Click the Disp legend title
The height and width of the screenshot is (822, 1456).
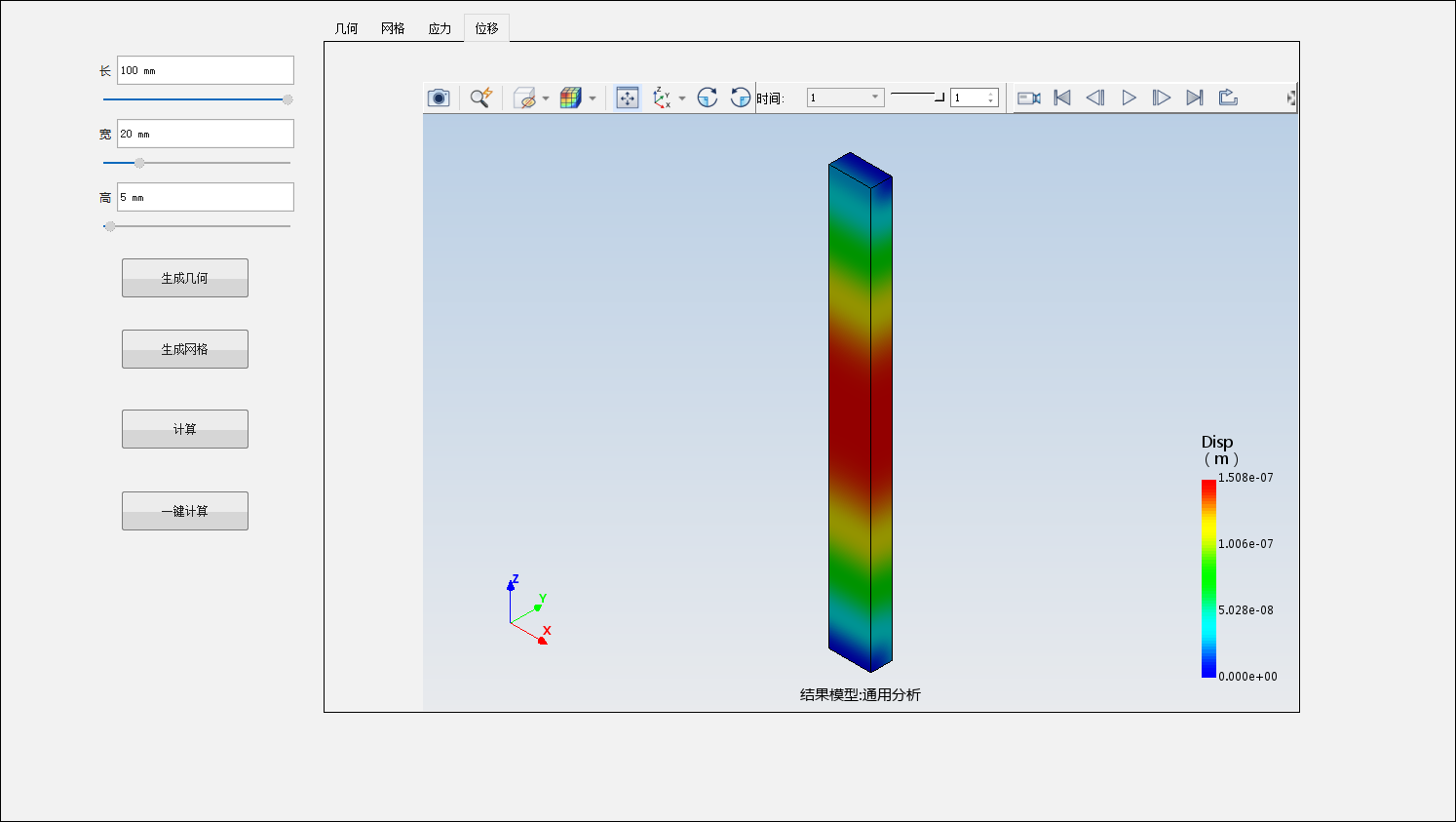pos(1219,450)
